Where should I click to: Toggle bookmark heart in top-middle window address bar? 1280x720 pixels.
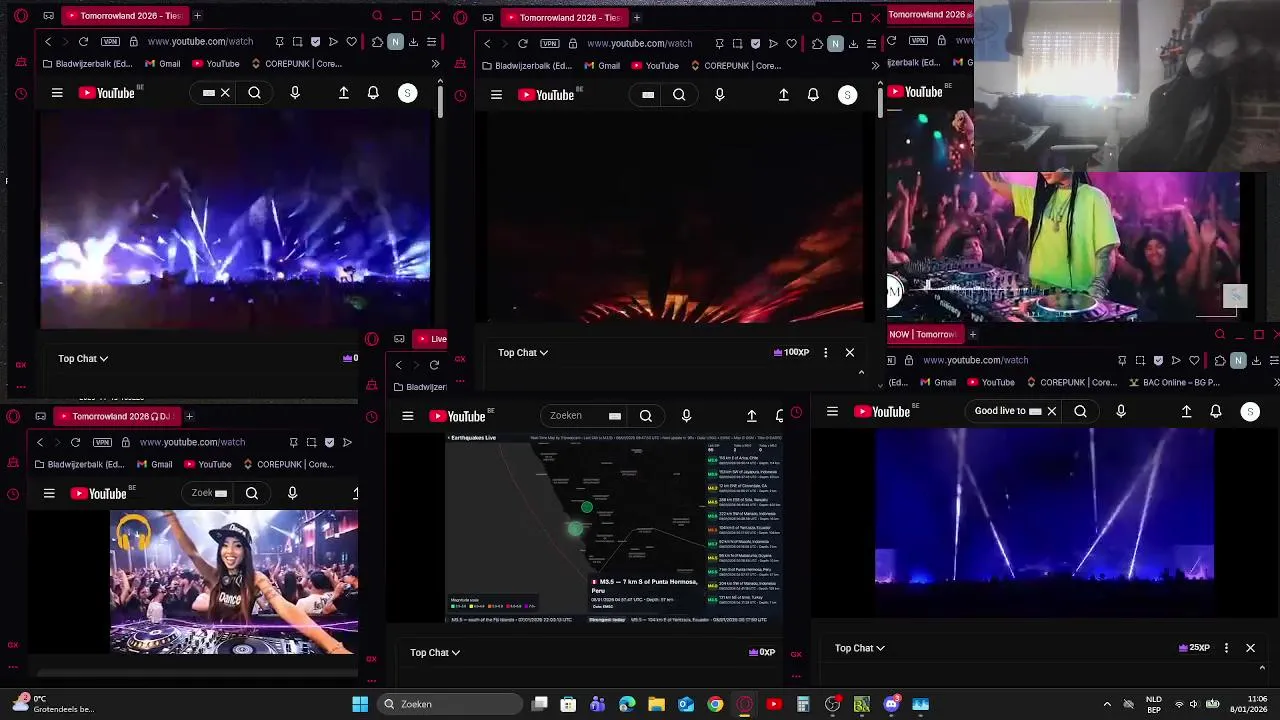(x=791, y=44)
